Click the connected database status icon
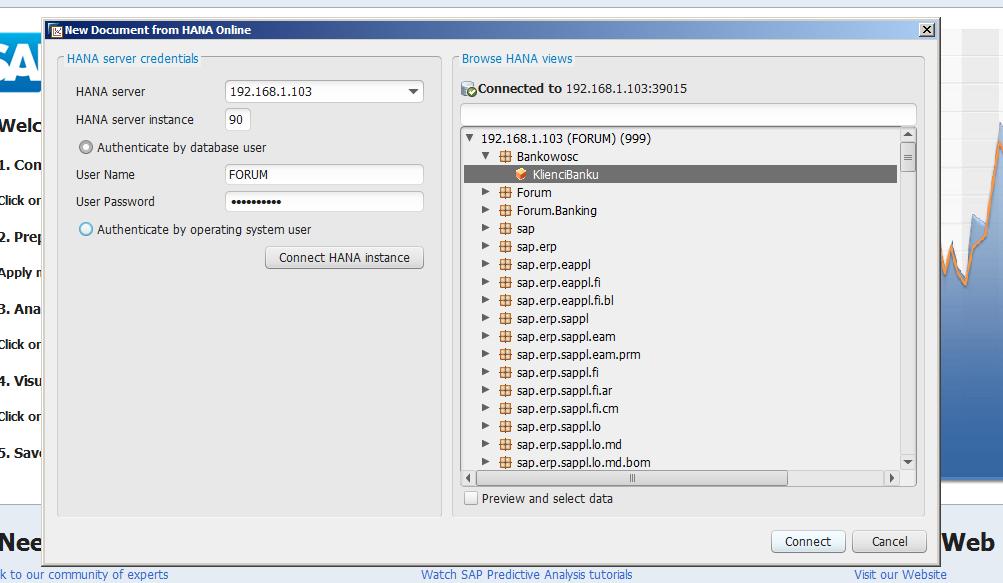Viewport: 1003px width, 583px height. (469, 89)
